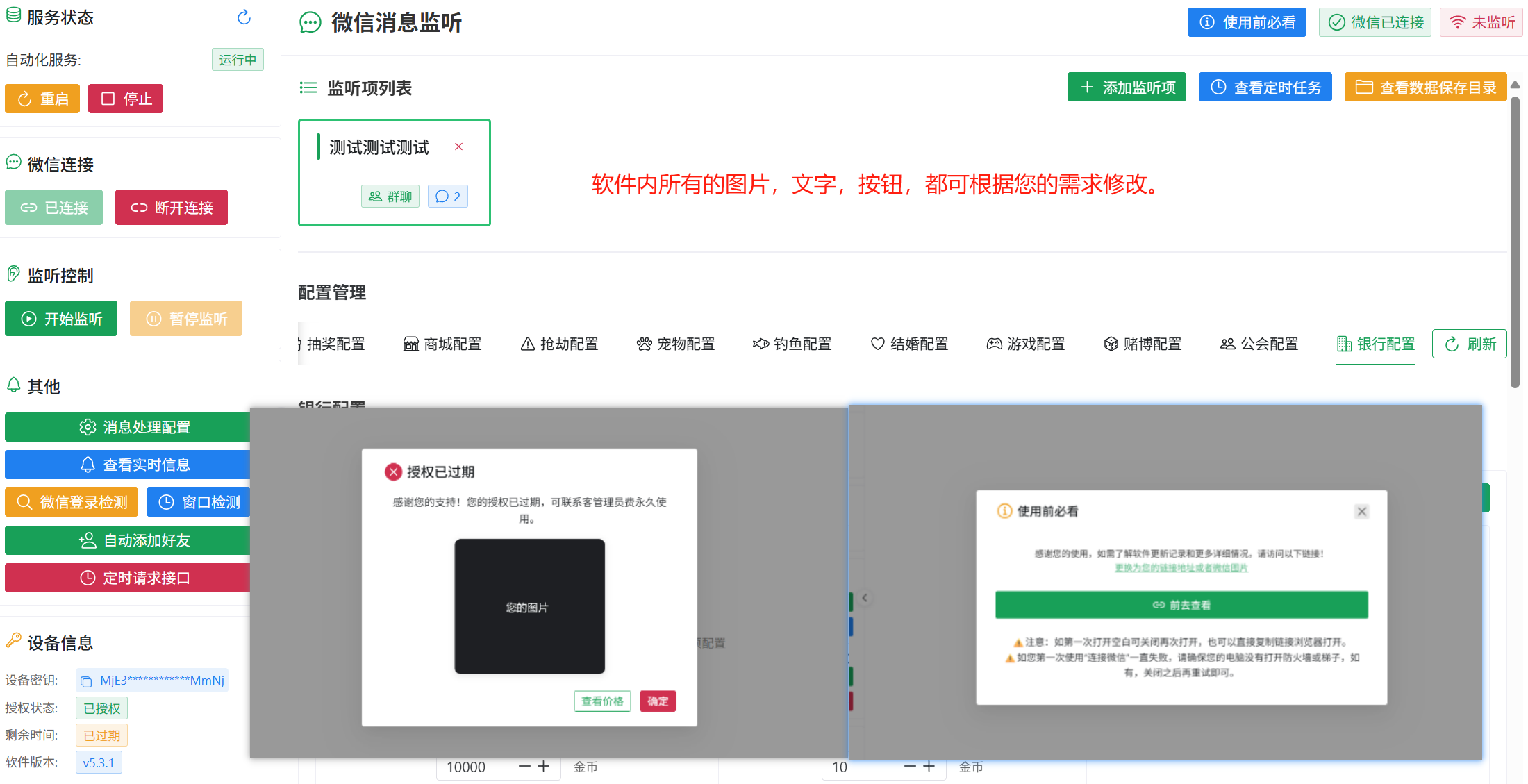Screen dimensions: 1528x784
Task: Open the folder 查看数据保存目录
Action: point(1425,87)
